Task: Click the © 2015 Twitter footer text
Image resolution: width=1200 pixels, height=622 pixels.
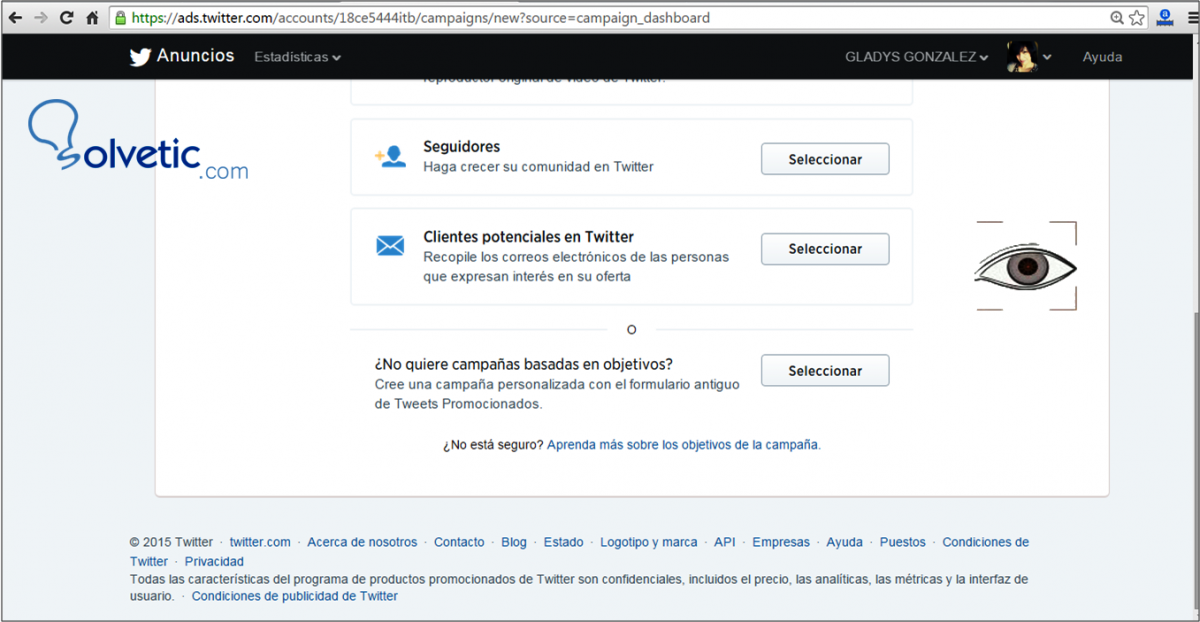Action: (x=171, y=542)
